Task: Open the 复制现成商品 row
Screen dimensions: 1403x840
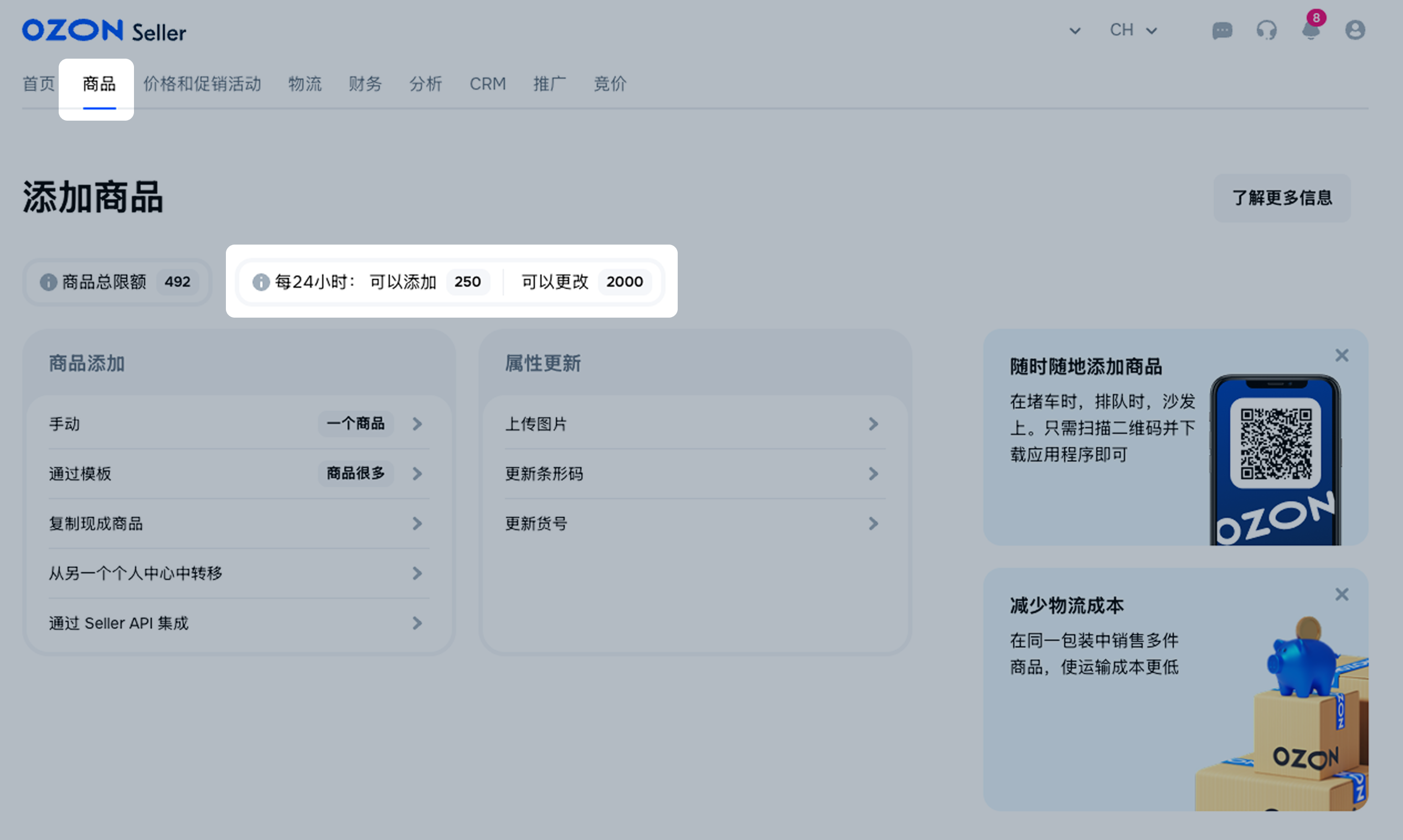Action: 239,523
